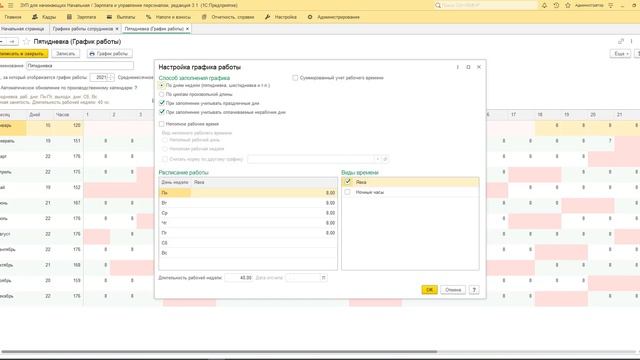Click the Налоги и взносы percent icon
Screen dimensions: 640x360
pos(148,17)
